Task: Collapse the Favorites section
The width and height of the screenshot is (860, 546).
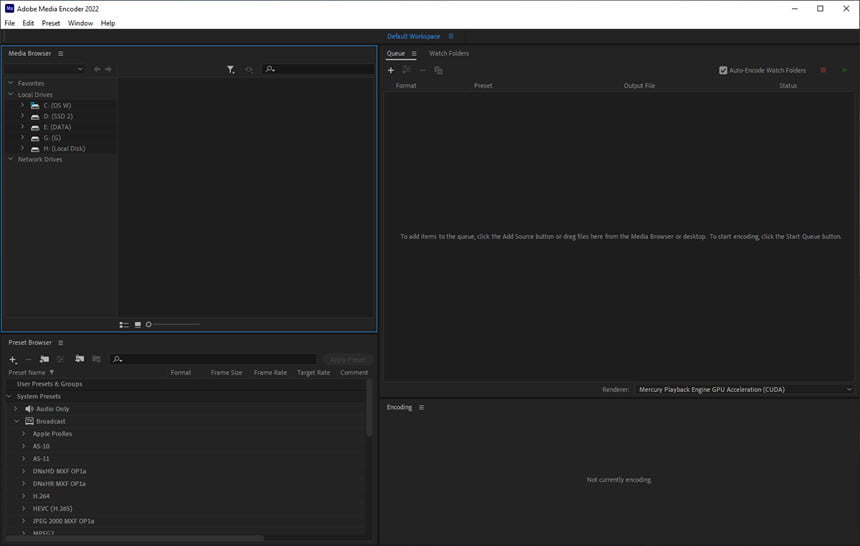Action: pyautogui.click(x=10, y=83)
